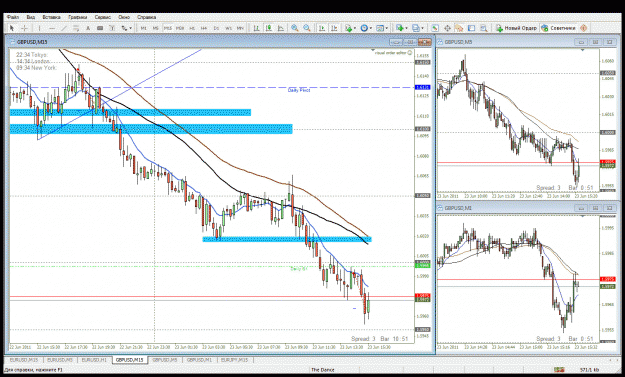This screenshot has height=377, width=625.
Task: Switch to the GBPUSD,M5 chart tab
Action: (x=165, y=359)
